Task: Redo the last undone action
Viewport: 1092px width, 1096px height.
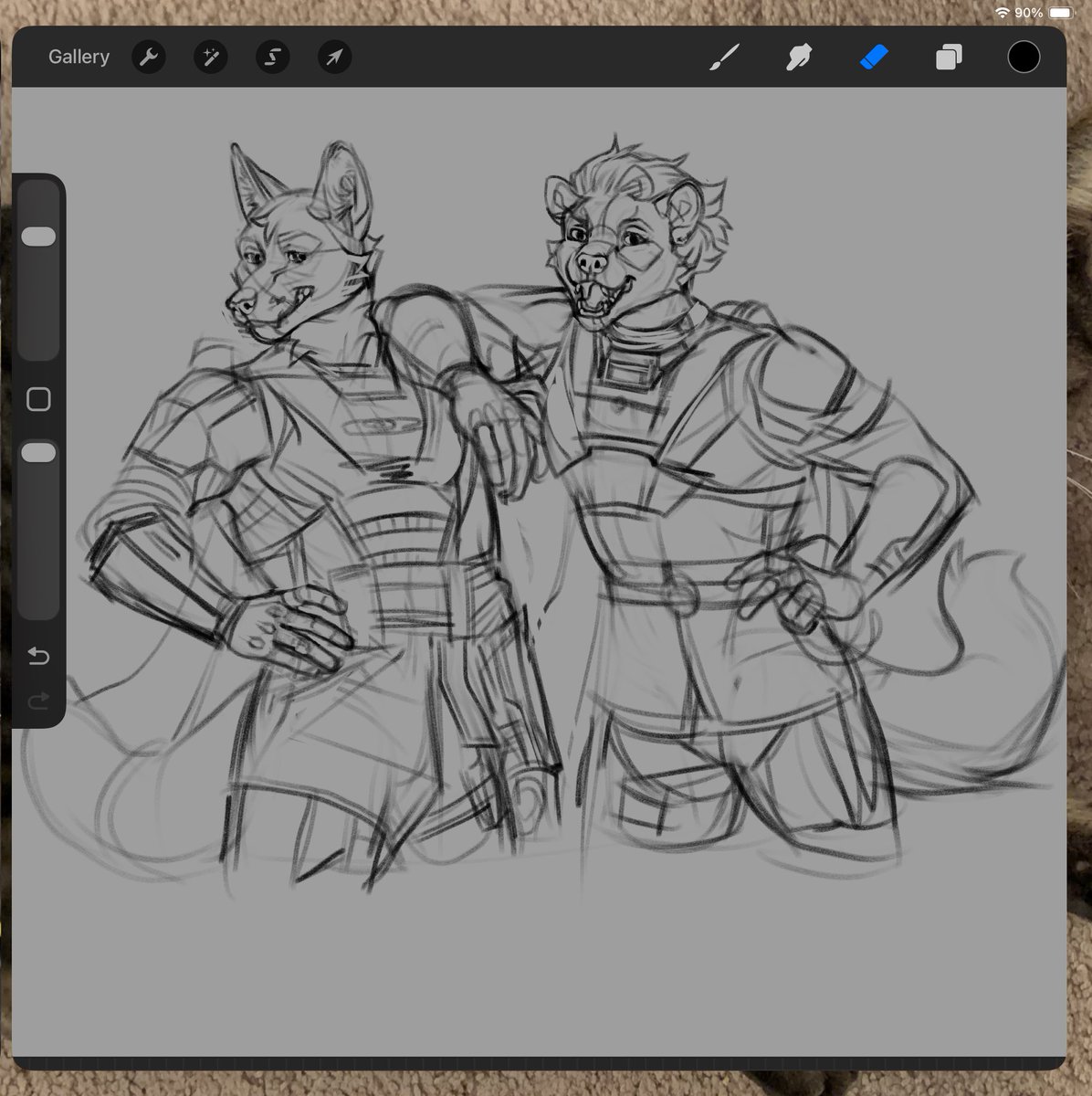Action: click(x=38, y=701)
